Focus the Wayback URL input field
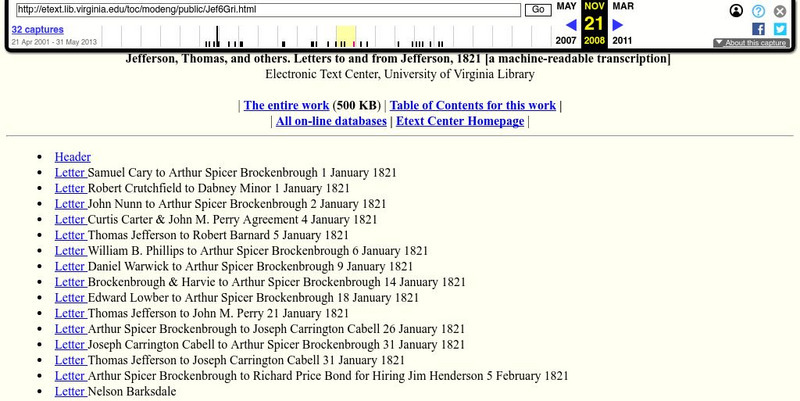Screen dimensions: 800x401 pyautogui.click(x=268, y=10)
